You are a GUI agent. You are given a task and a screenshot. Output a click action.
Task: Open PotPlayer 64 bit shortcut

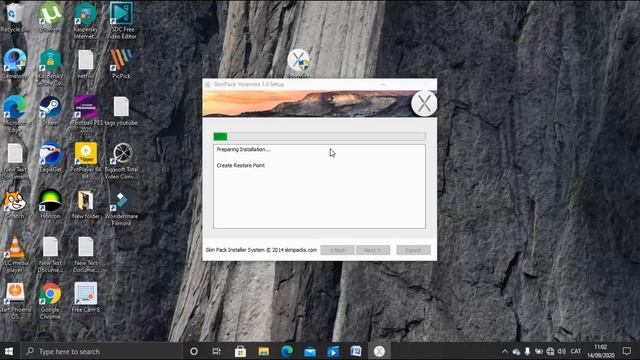86,161
